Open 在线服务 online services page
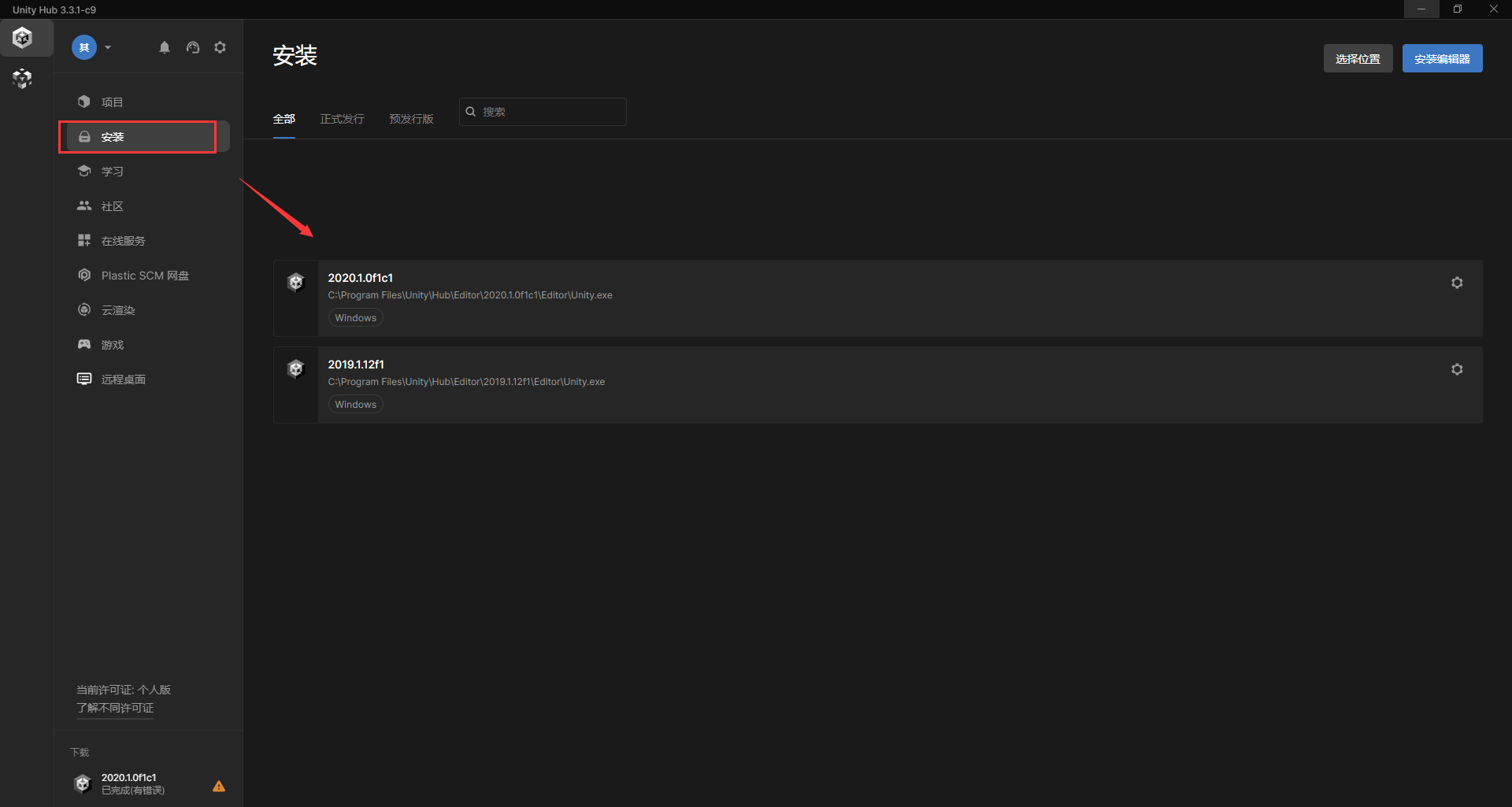1512x807 pixels. 123,241
